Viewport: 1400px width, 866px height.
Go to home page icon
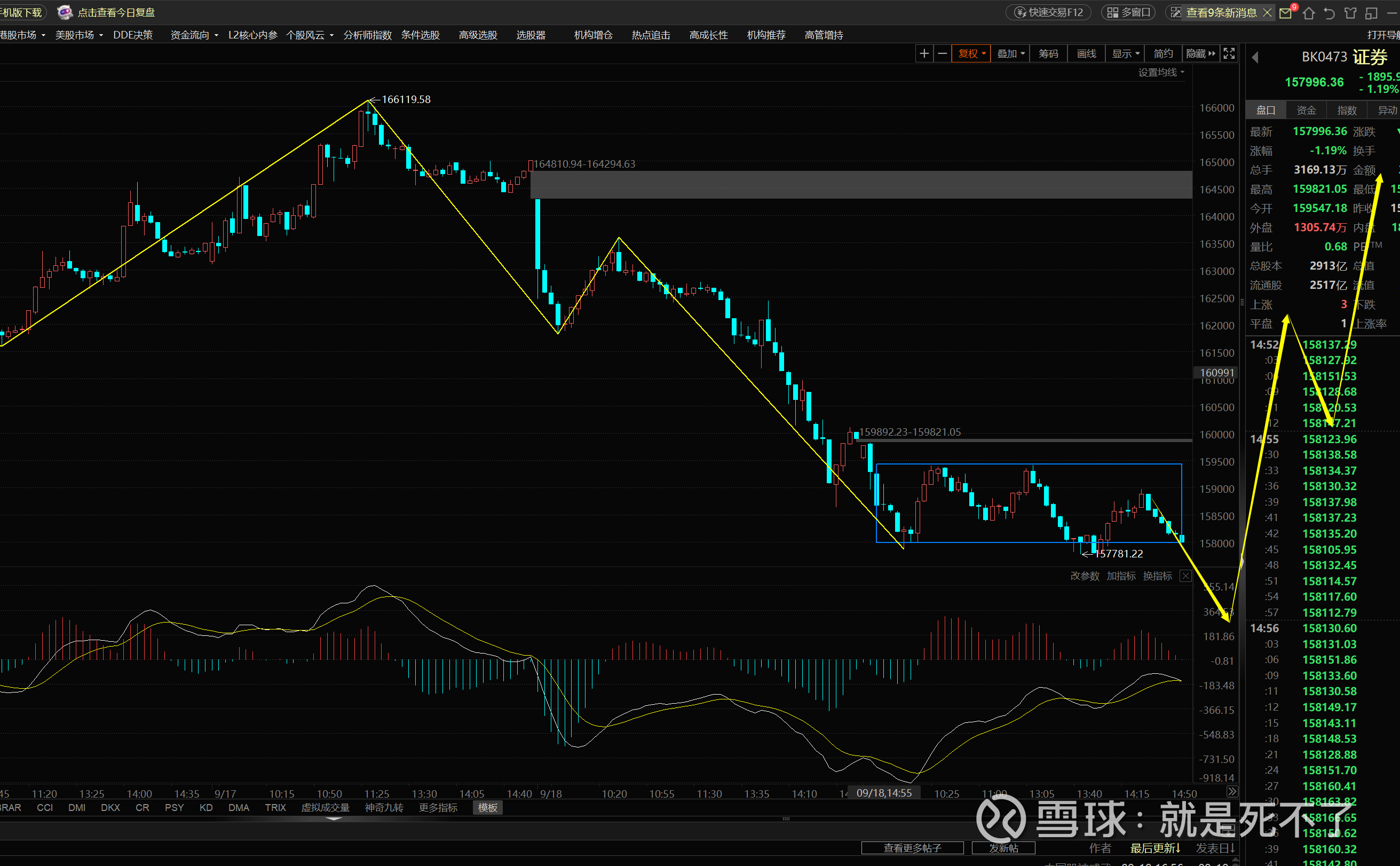click(1308, 13)
